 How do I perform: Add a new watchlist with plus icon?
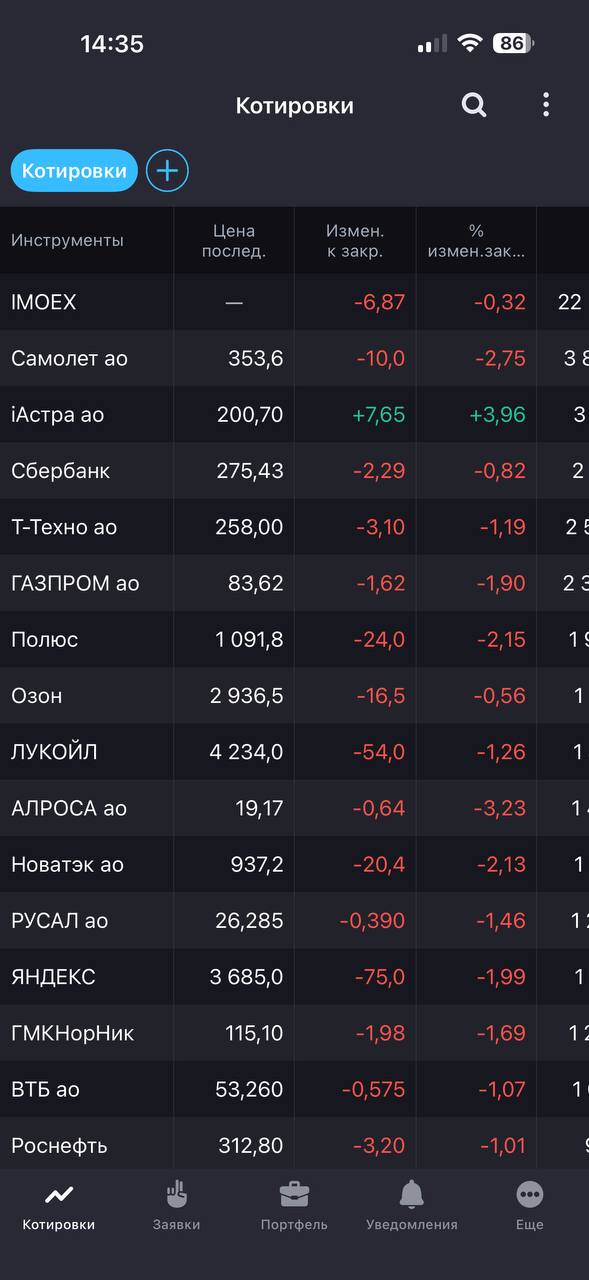click(167, 171)
